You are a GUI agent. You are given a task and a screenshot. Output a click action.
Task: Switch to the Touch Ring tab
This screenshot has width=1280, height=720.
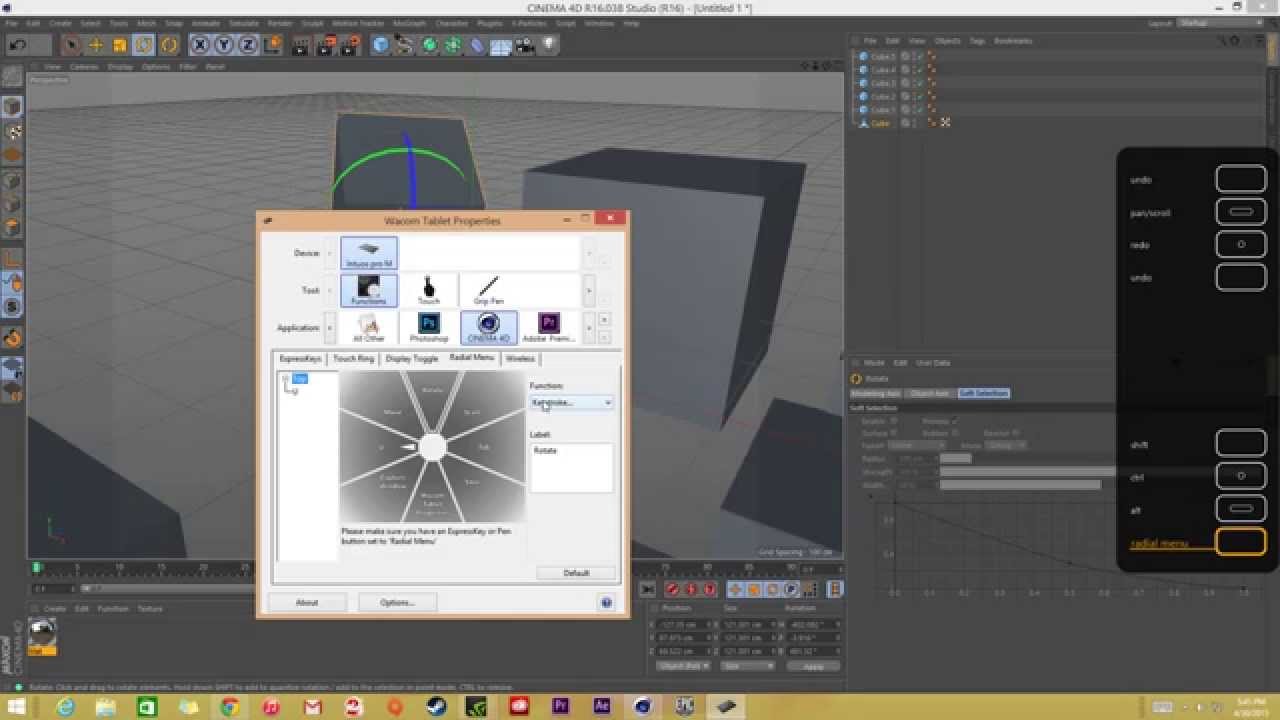pyautogui.click(x=353, y=358)
